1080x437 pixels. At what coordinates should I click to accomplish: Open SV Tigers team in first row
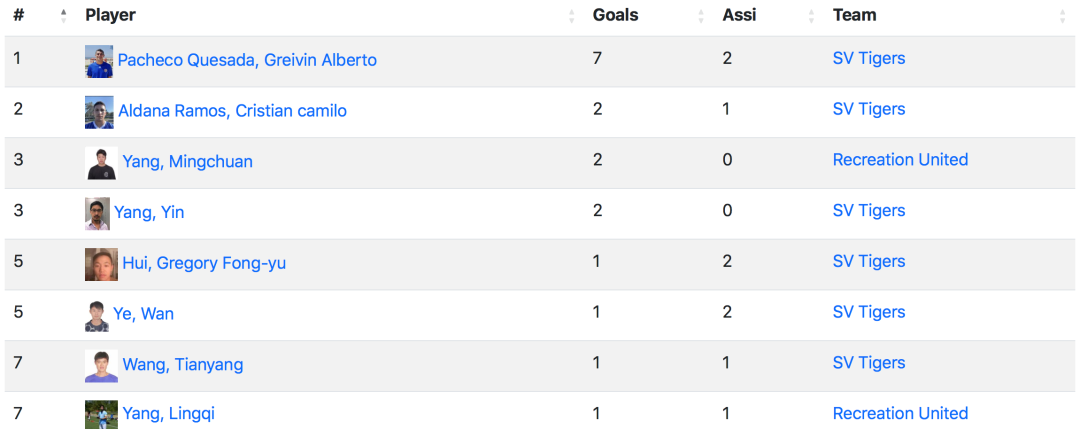coord(869,59)
